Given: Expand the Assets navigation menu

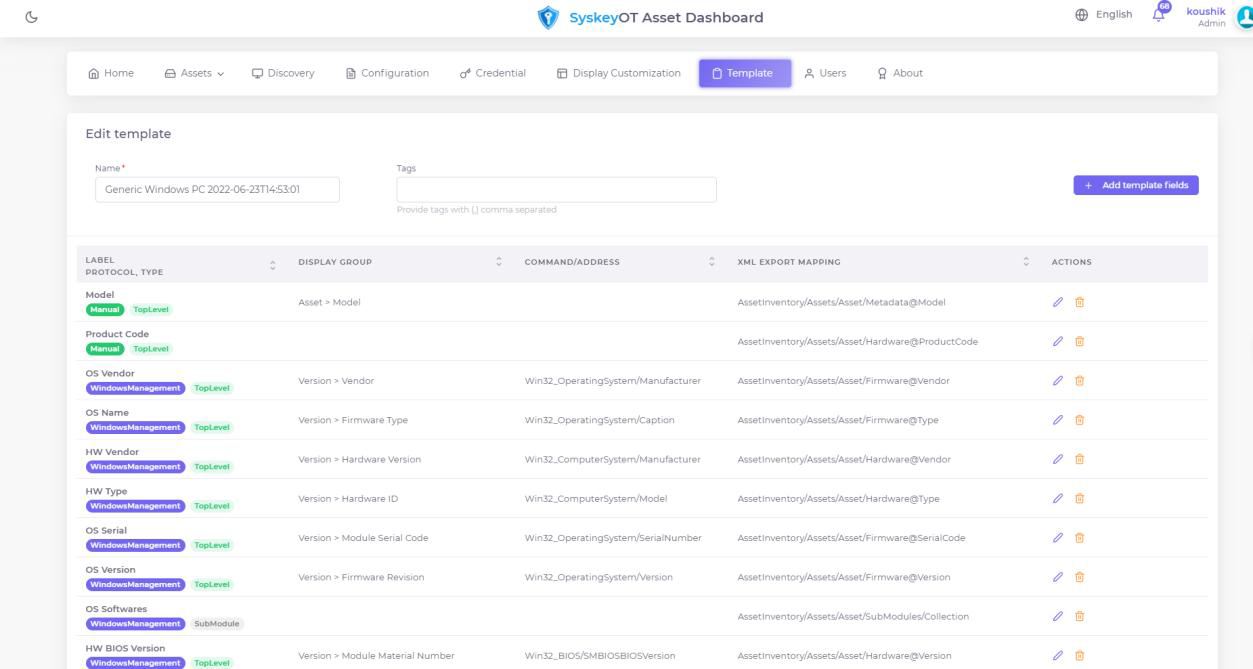Looking at the screenshot, I should click(194, 73).
